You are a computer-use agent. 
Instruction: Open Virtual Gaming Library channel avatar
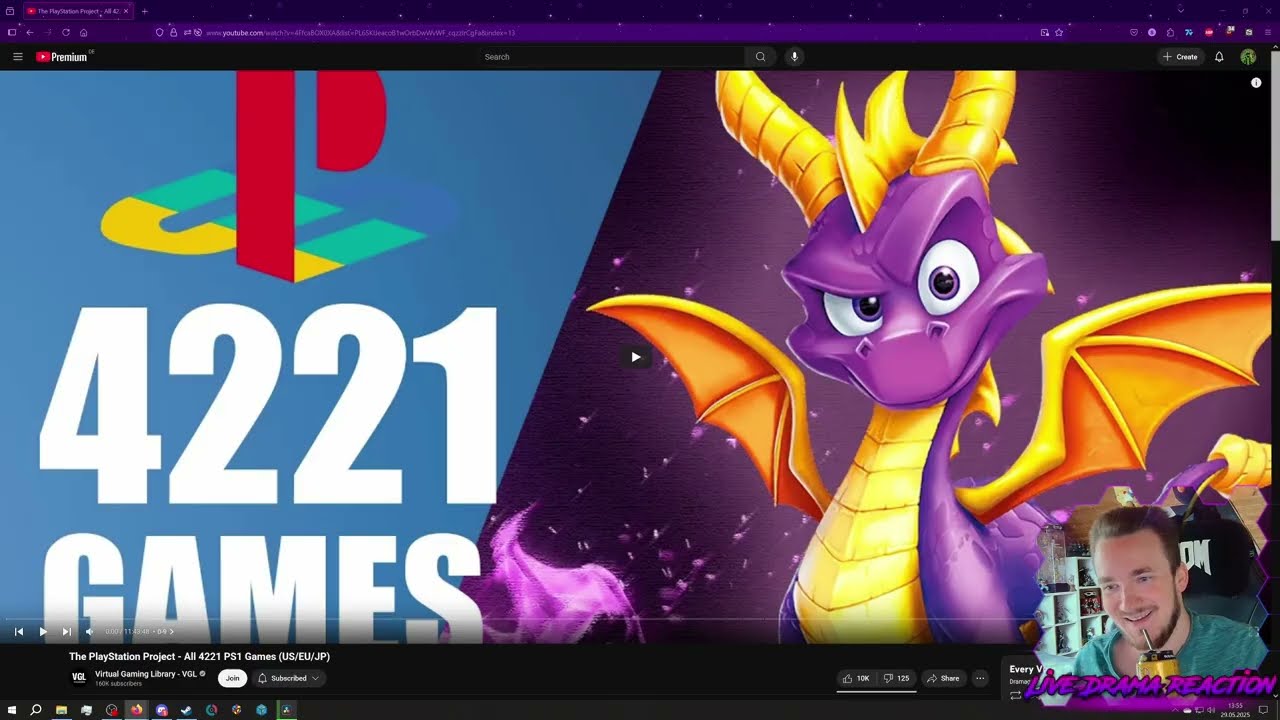[79, 678]
